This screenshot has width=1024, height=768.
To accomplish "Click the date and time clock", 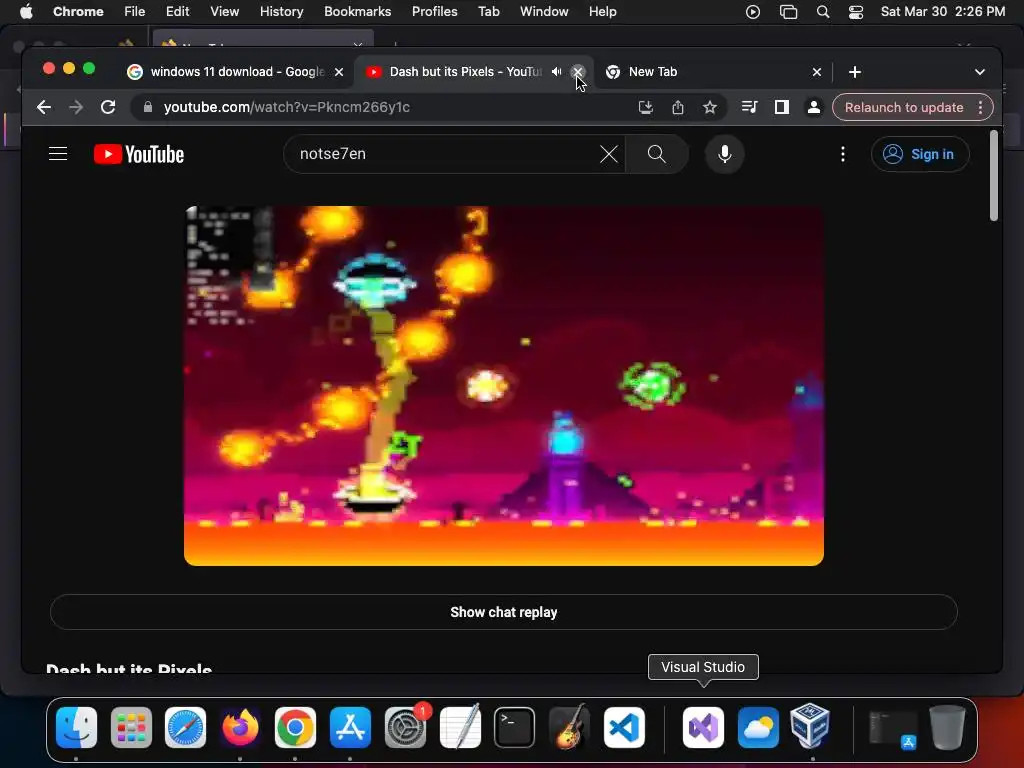I will [942, 12].
